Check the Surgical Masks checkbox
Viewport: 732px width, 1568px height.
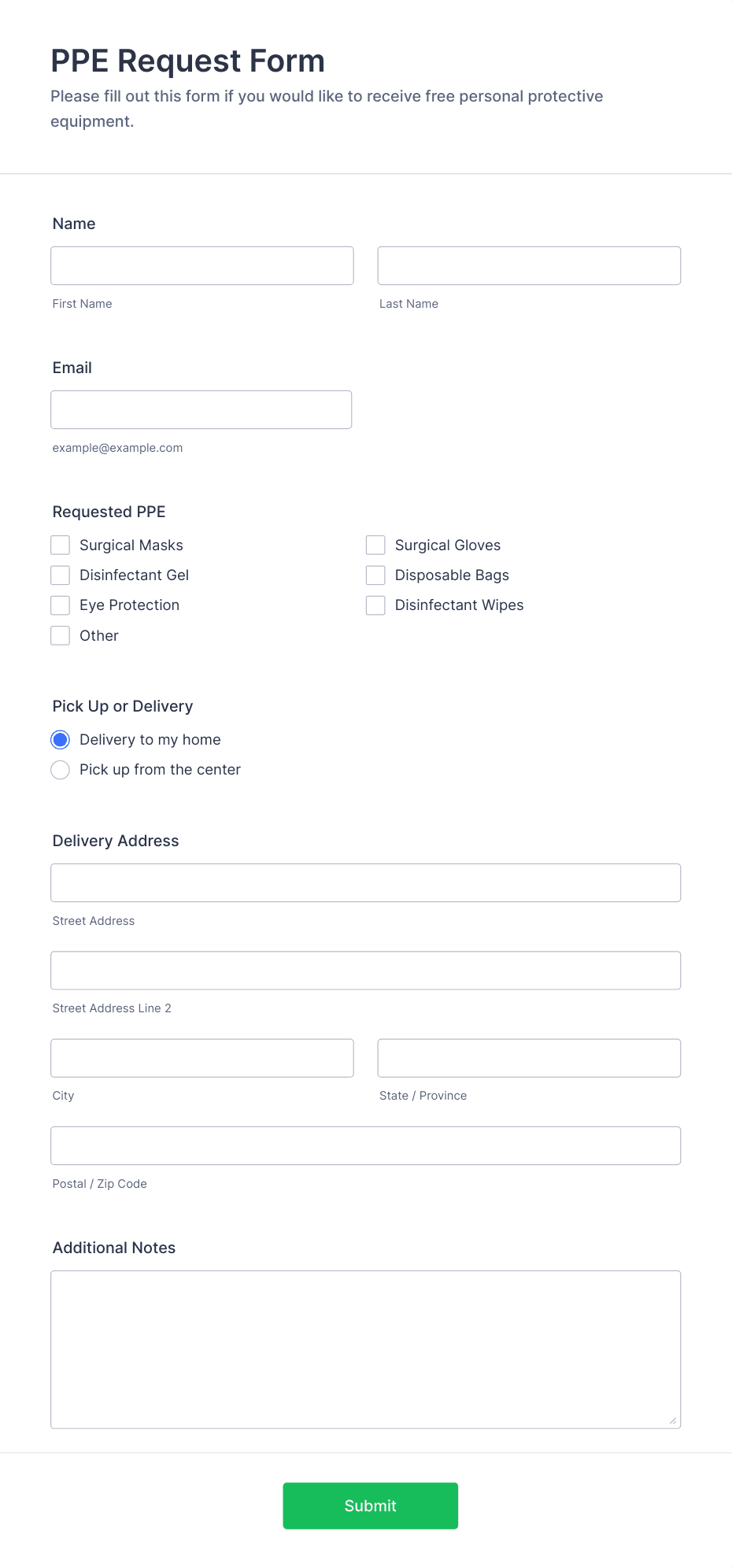point(60,545)
